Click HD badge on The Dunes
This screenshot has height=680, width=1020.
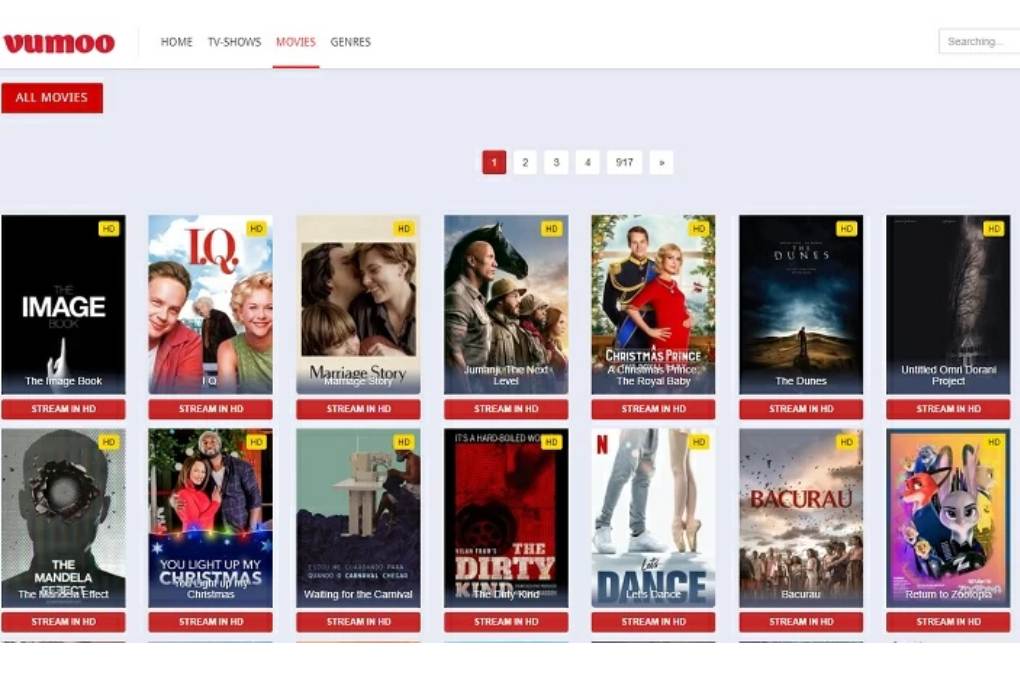coord(846,229)
